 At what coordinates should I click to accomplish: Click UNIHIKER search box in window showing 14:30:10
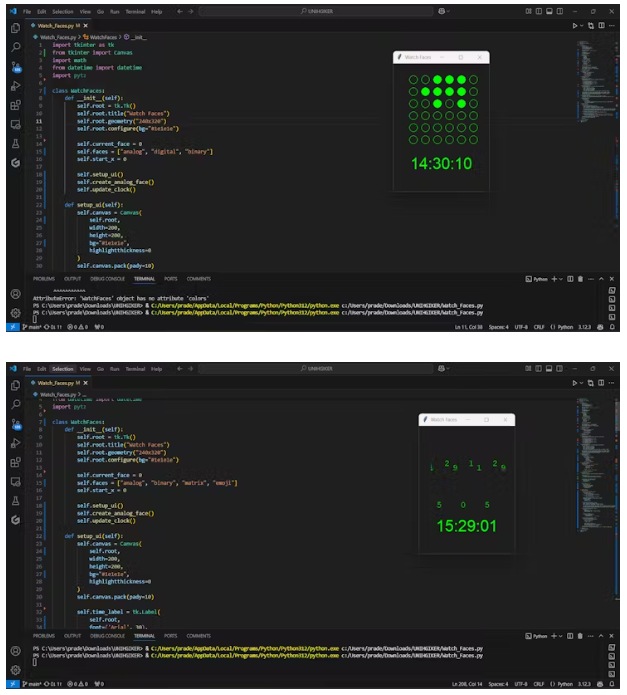pyautogui.click(x=318, y=10)
